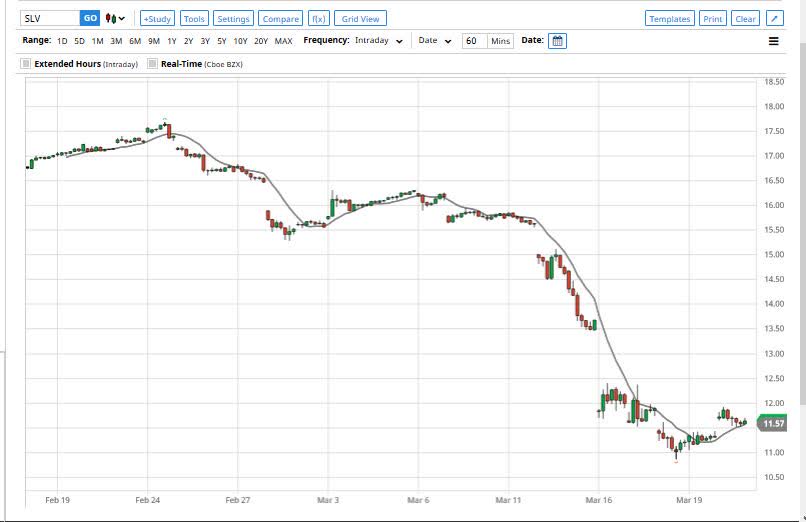Click the Compare button
This screenshot has height=522, width=806.
pyautogui.click(x=281, y=18)
